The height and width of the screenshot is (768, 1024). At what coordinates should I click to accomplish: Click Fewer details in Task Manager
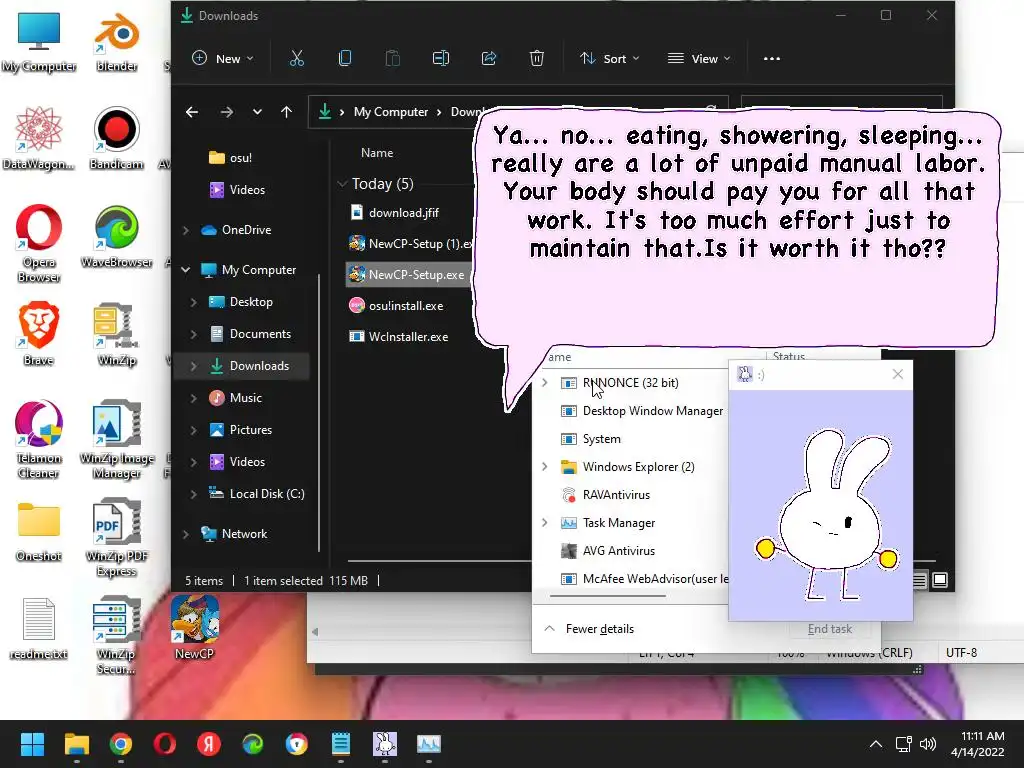(x=589, y=629)
